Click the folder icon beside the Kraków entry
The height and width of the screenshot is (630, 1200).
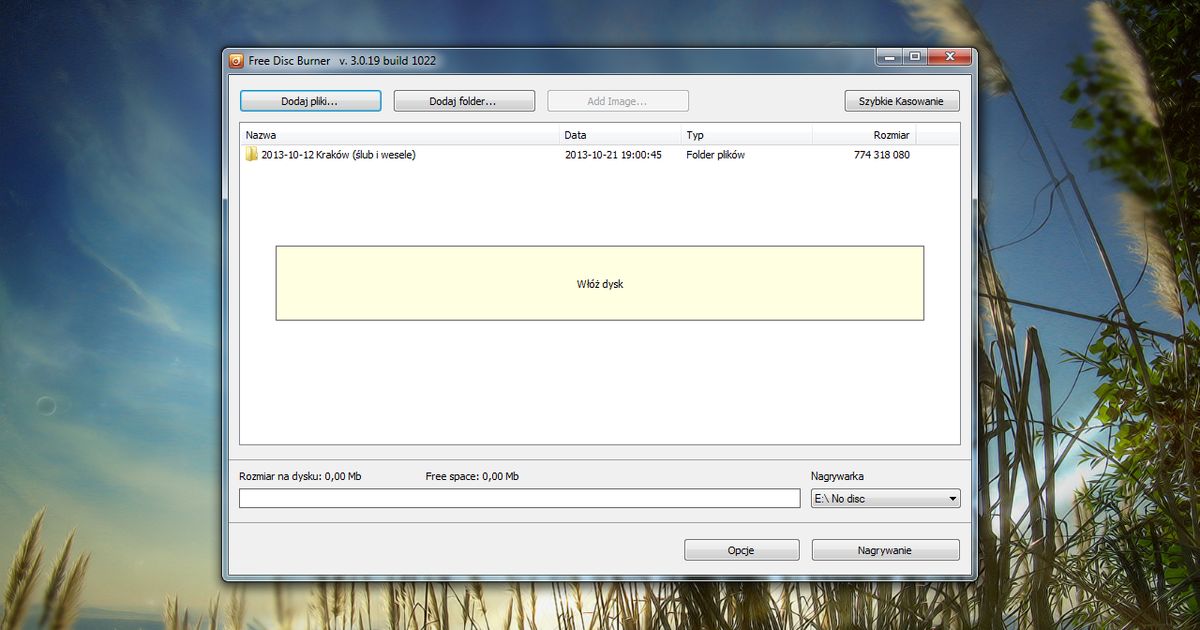pos(250,155)
